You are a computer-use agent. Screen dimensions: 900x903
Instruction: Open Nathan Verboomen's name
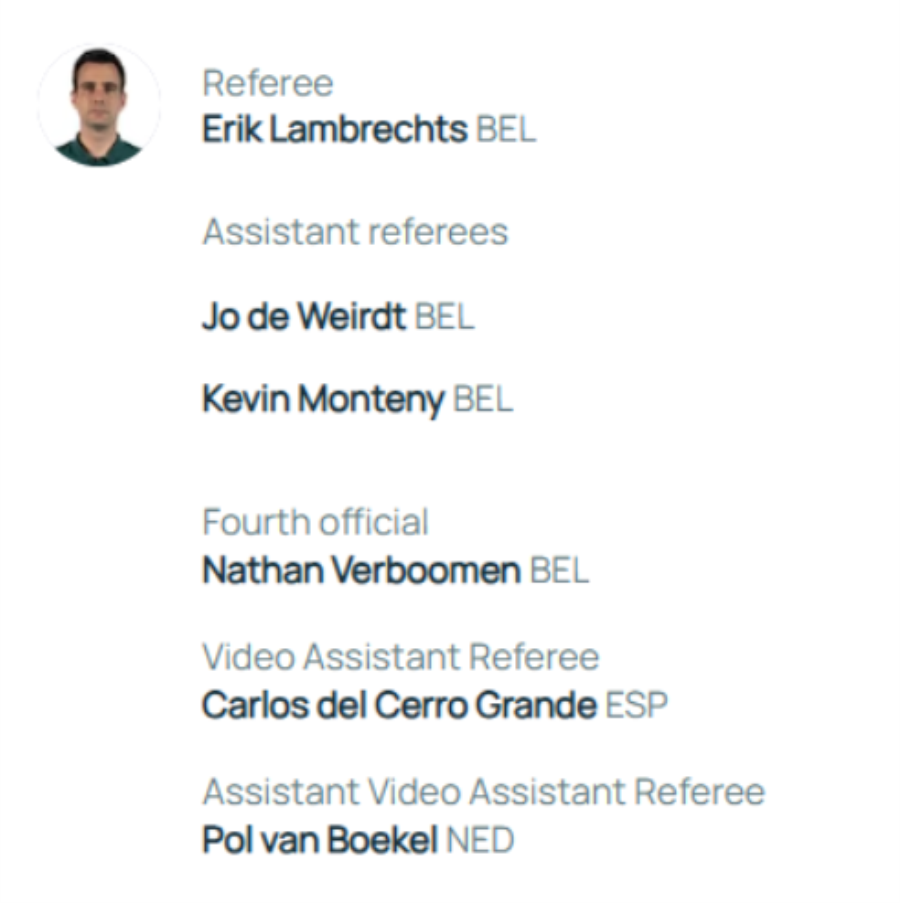pos(361,571)
